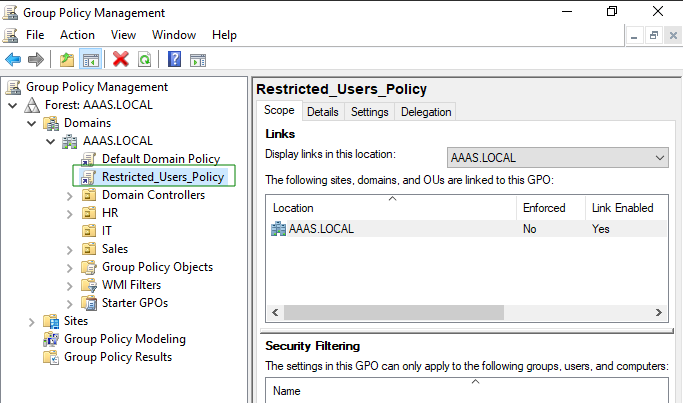
Task: Click the Forest AAAS.LOCAL triangle icon
Action: 32,105
